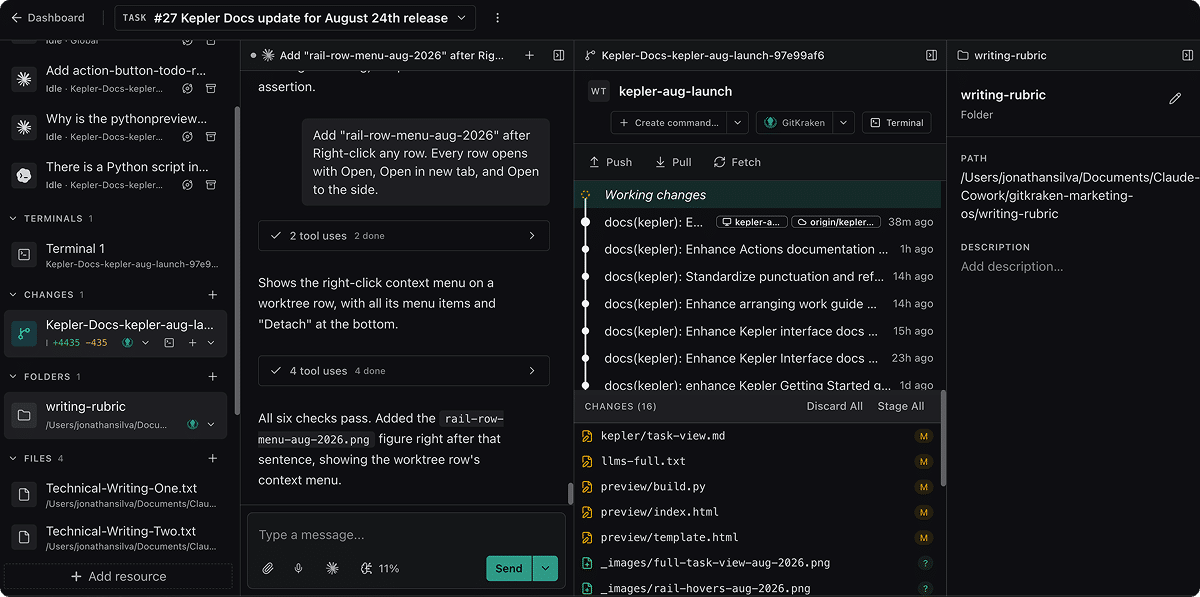This screenshot has height=597, width=1200.
Task: Collapse the CHANGES section in sidebar
Action: point(13,295)
